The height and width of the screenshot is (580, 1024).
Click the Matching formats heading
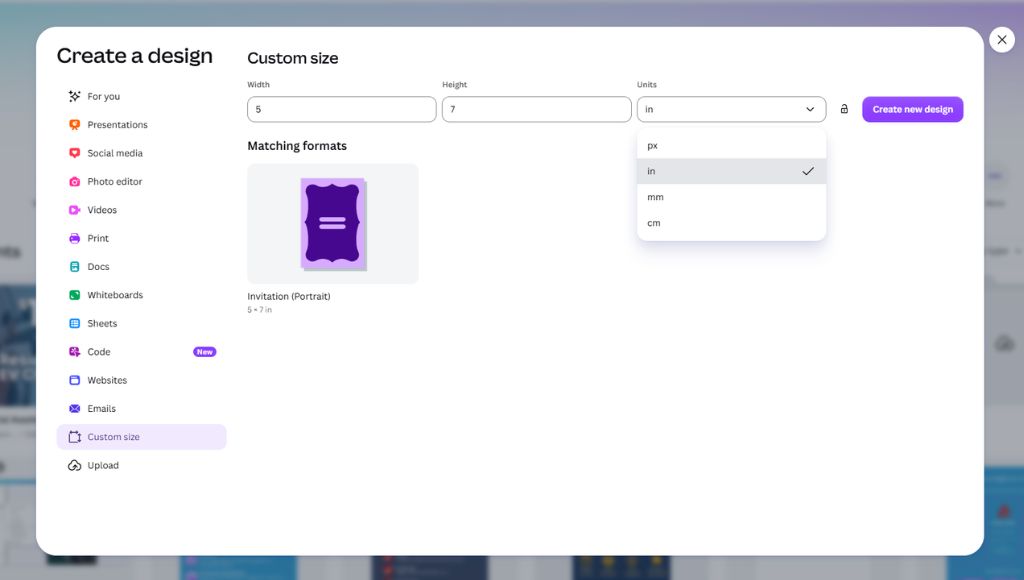point(297,146)
